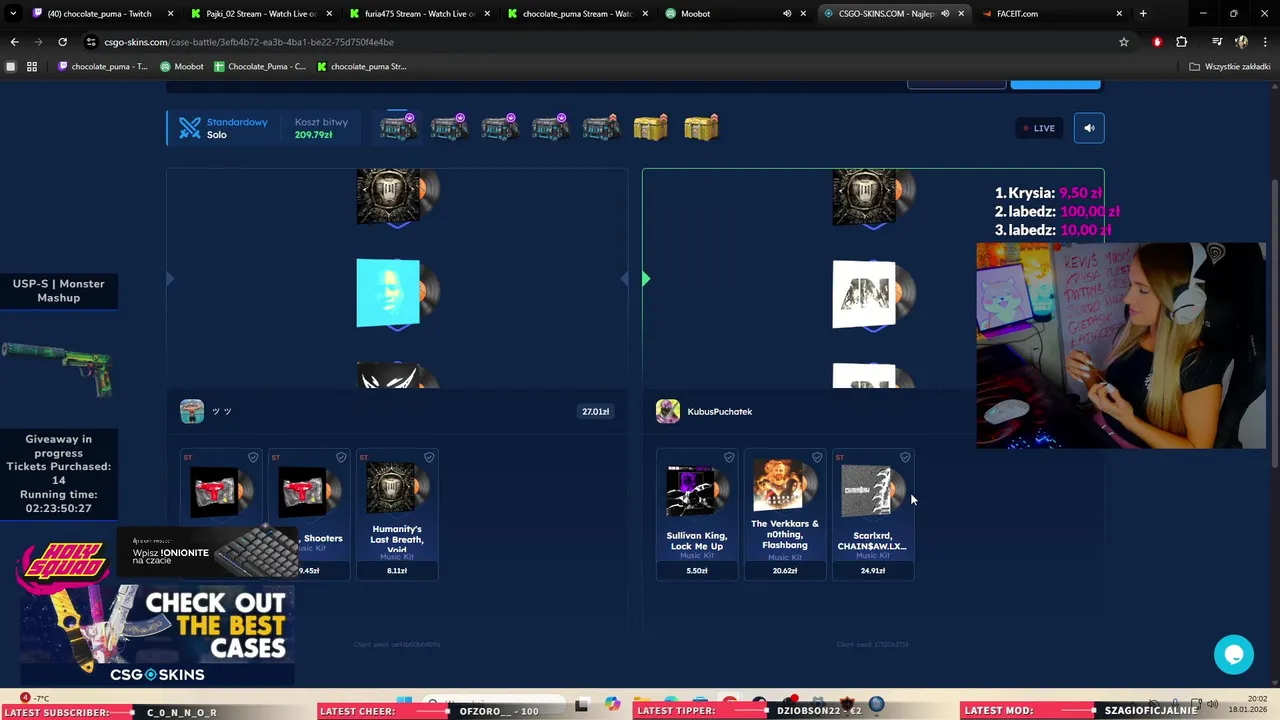The image size is (1280, 720).
Task: Select the first dark case with purple badge
Action: 398,128
